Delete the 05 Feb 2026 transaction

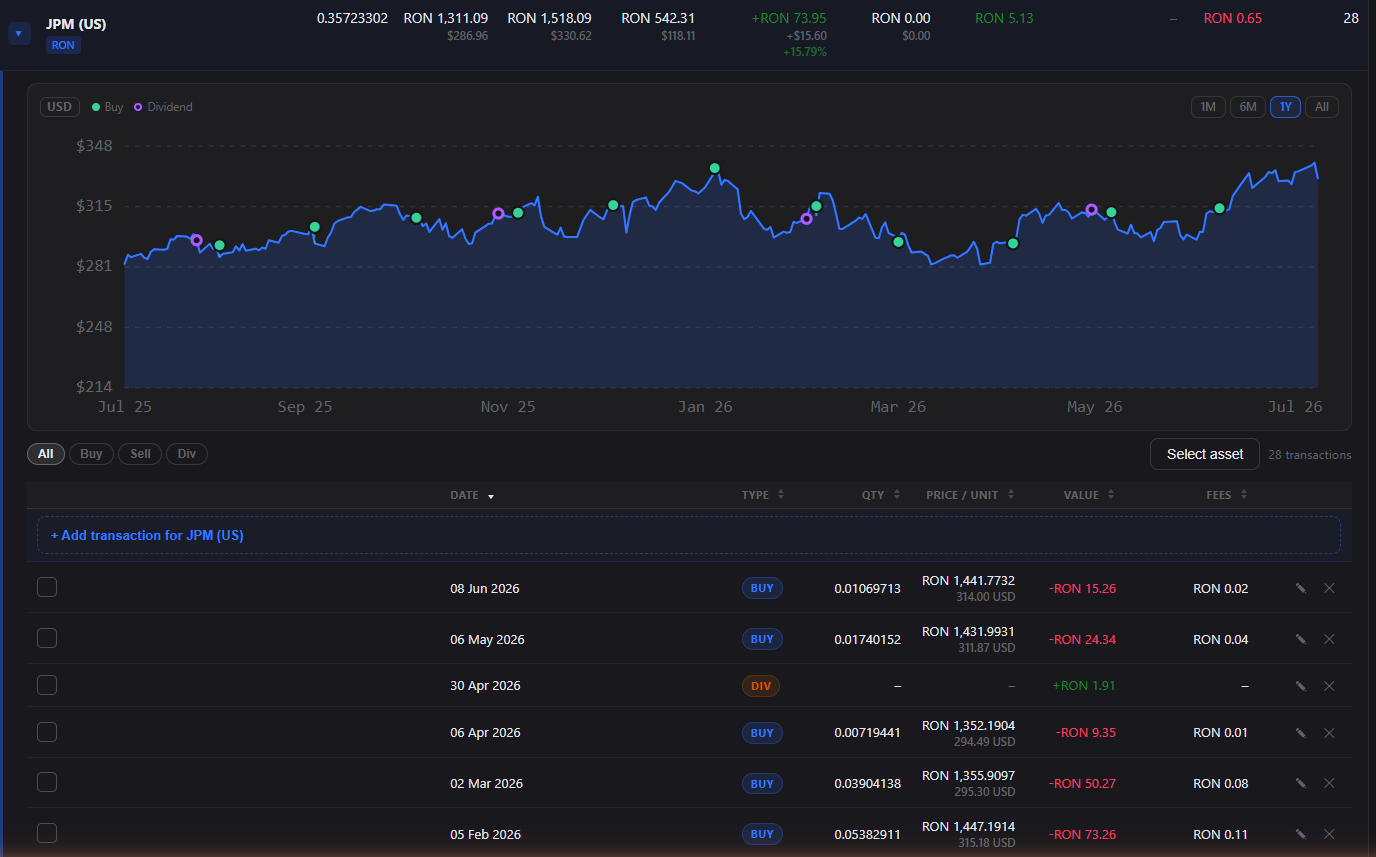coord(1329,834)
